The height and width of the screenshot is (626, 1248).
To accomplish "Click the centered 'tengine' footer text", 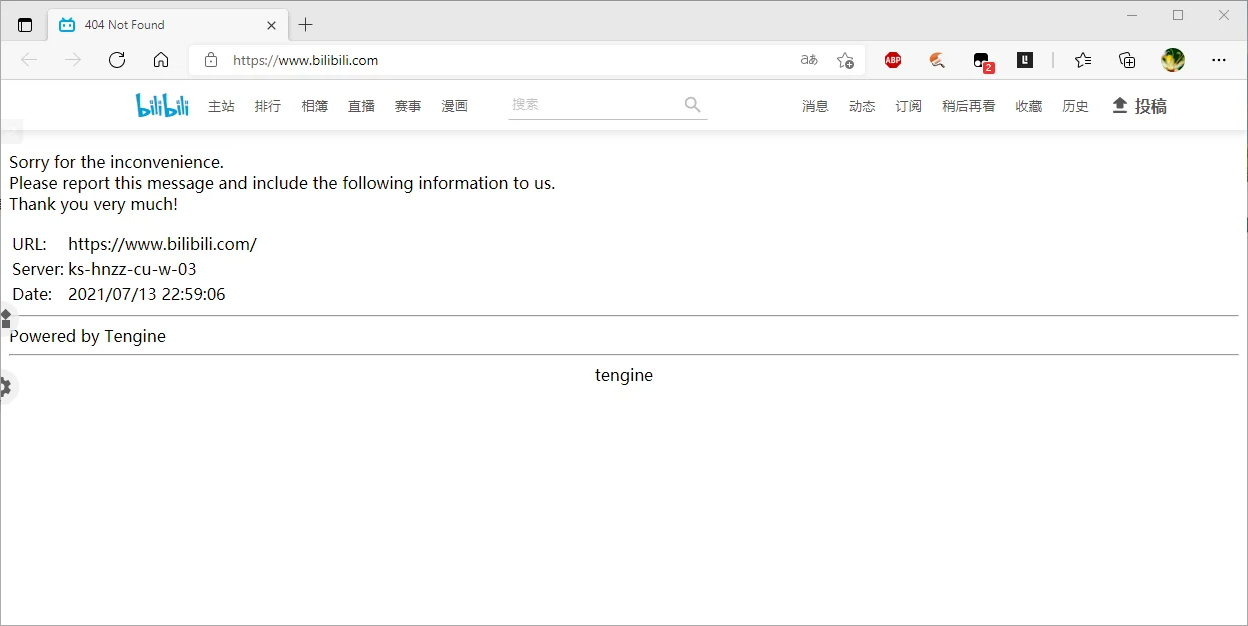I will [x=624, y=375].
